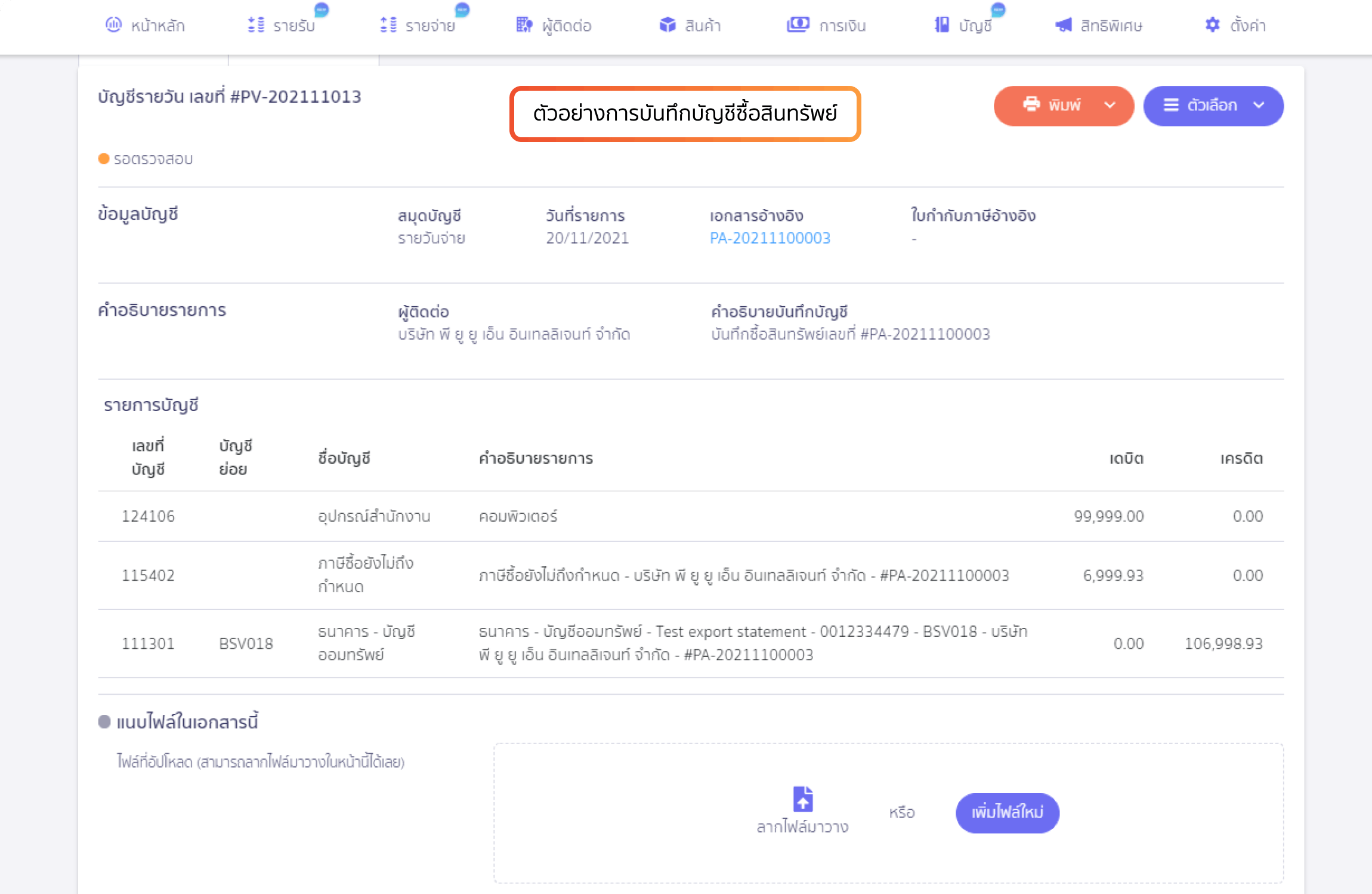
Task: Expand the พิมพ์ print dropdown arrow
Action: click(x=1110, y=106)
